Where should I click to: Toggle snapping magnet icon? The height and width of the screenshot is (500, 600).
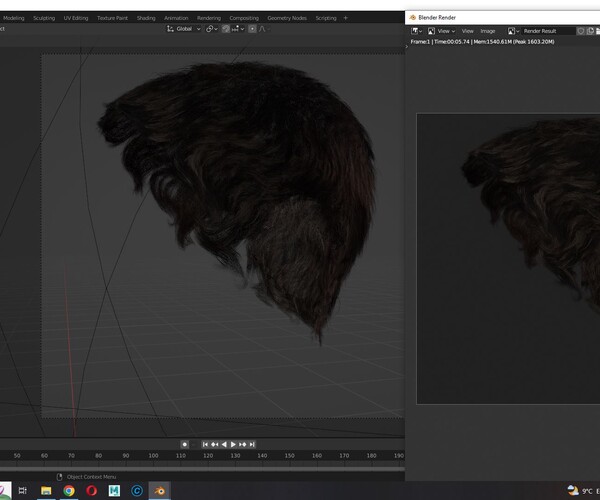pos(226,29)
